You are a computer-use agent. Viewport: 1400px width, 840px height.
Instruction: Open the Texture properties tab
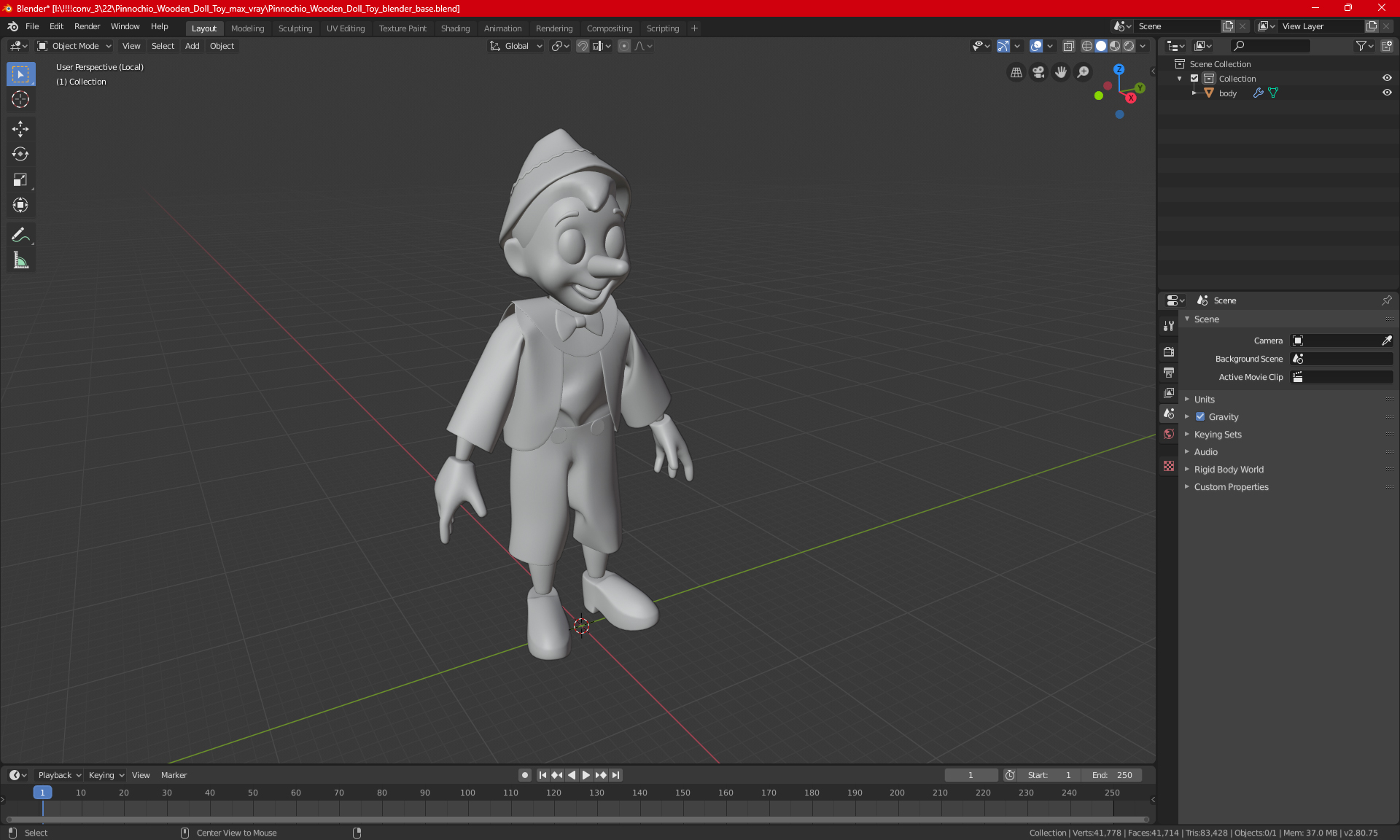click(x=1169, y=466)
